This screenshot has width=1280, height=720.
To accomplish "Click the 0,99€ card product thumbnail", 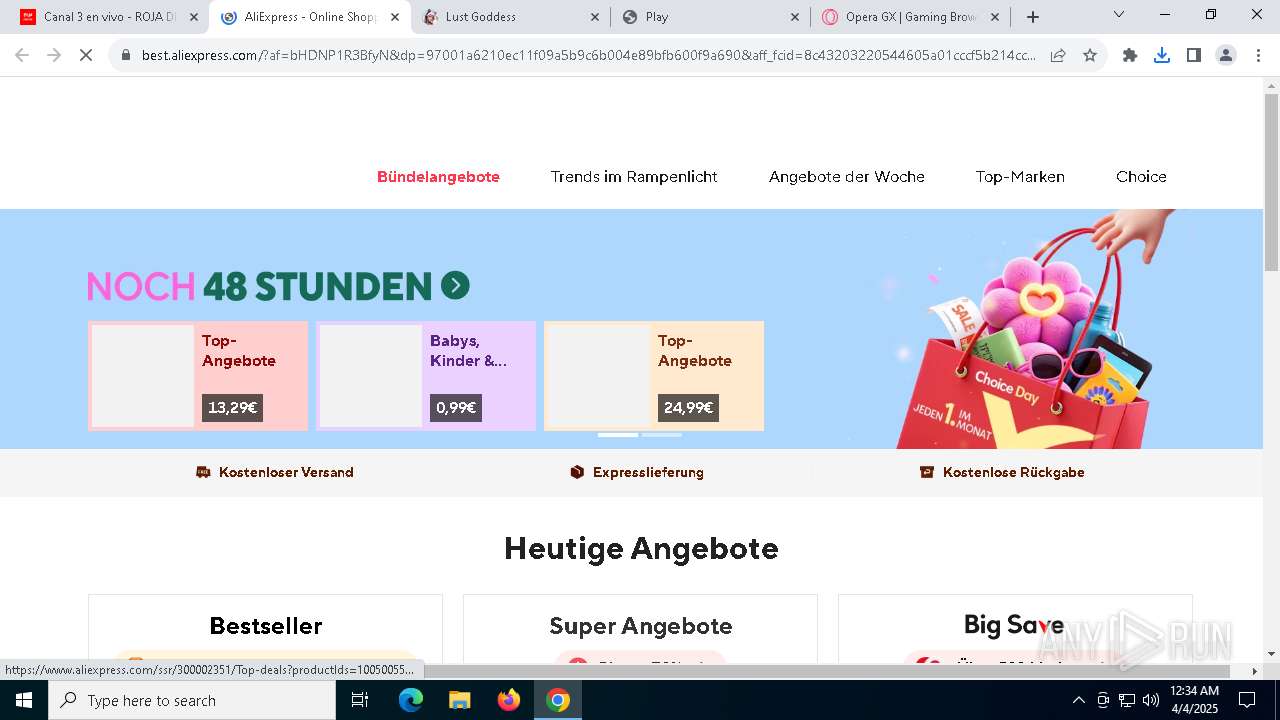I will [x=371, y=376].
